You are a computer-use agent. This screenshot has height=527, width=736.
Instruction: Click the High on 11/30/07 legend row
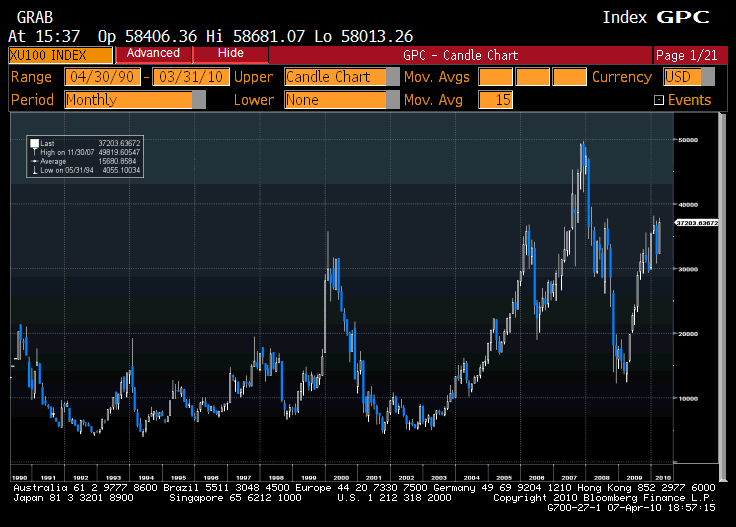[85, 153]
